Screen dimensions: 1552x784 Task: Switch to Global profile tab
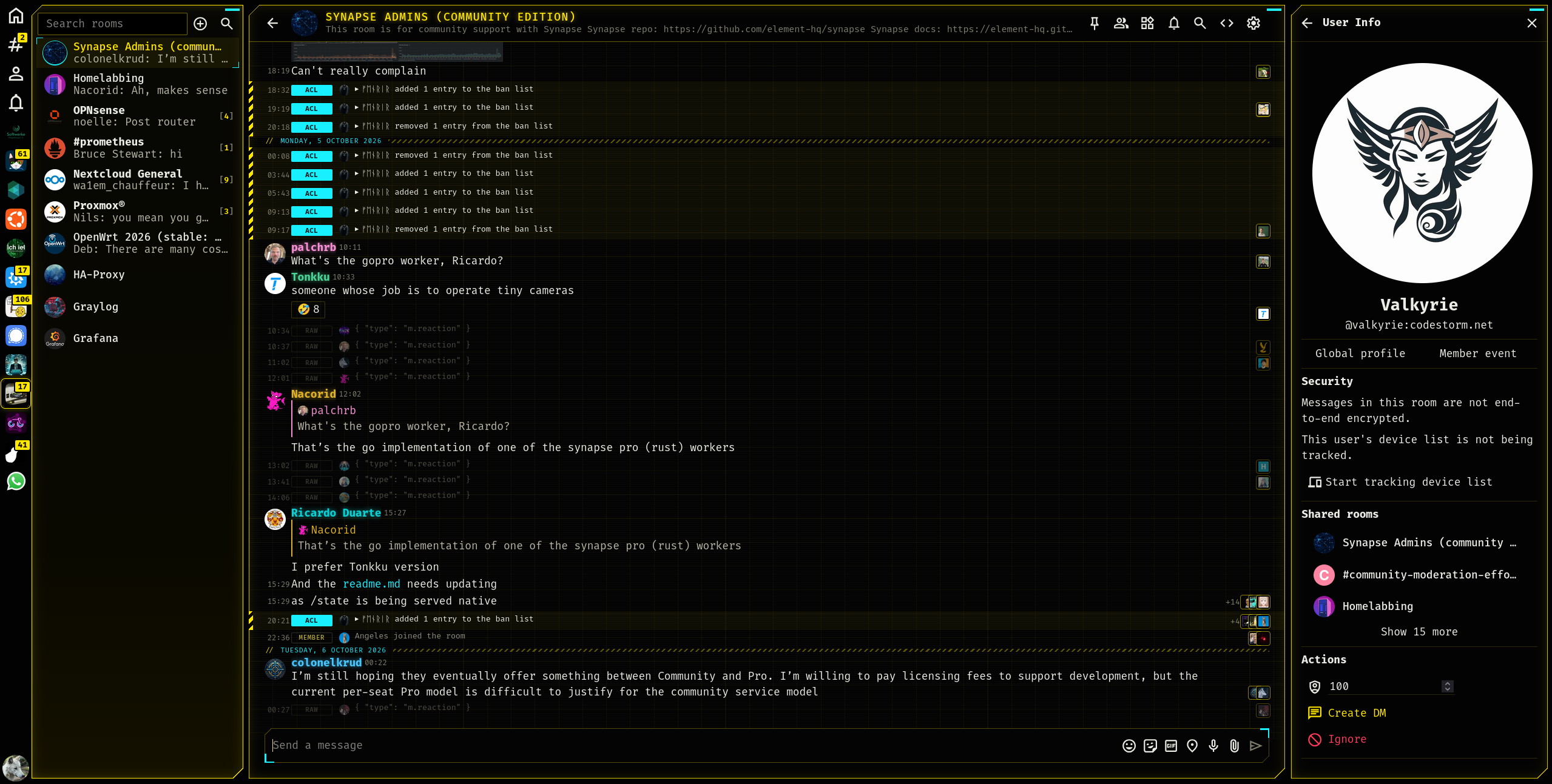[x=1360, y=353]
